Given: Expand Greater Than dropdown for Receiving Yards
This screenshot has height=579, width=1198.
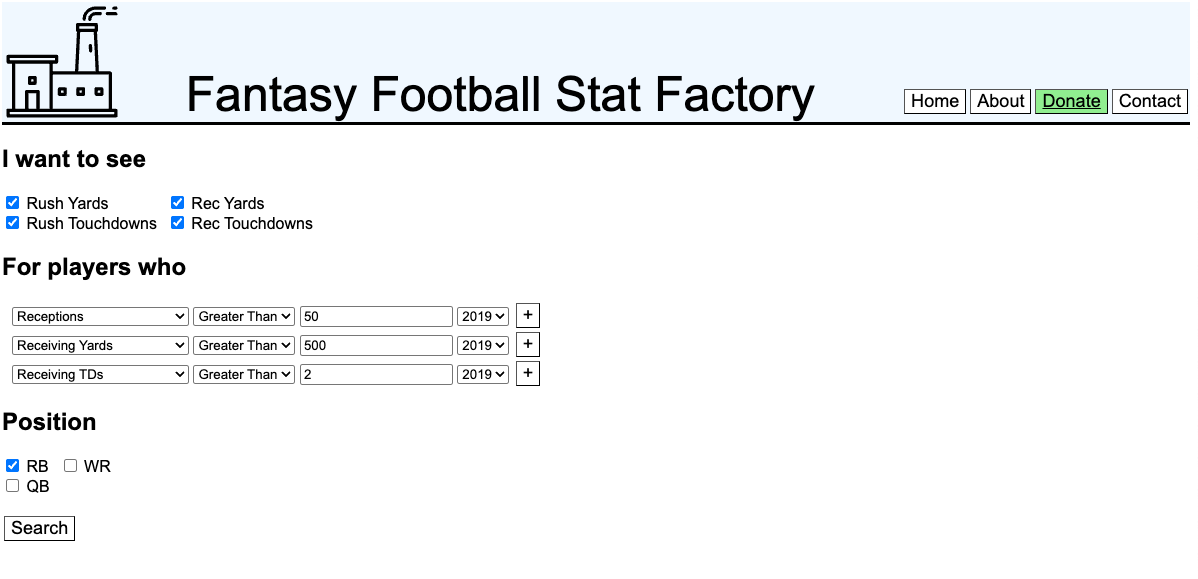Looking at the screenshot, I should [x=244, y=345].
